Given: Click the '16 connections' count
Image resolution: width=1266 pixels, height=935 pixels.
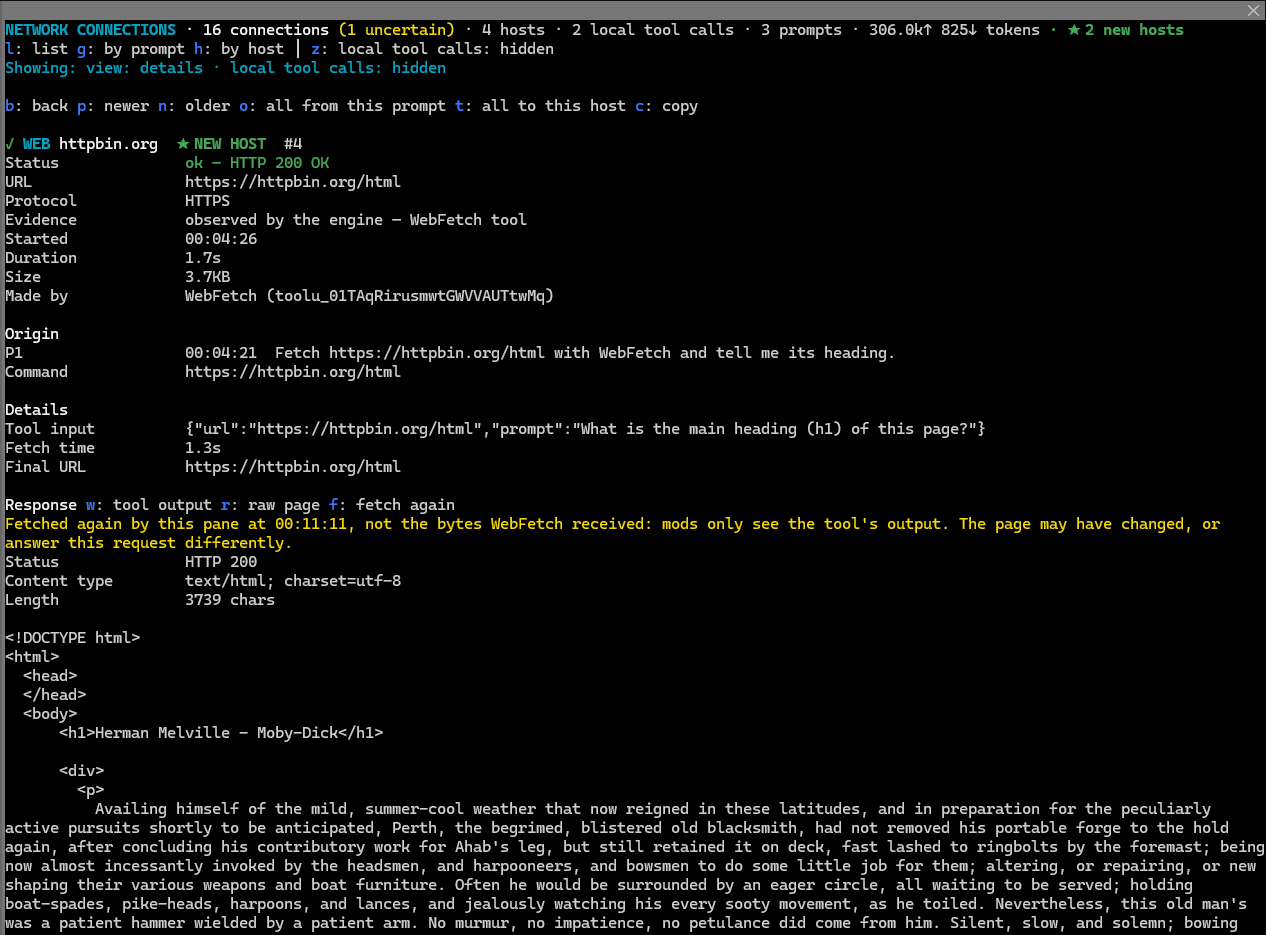Looking at the screenshot, I should click(265, 29).
